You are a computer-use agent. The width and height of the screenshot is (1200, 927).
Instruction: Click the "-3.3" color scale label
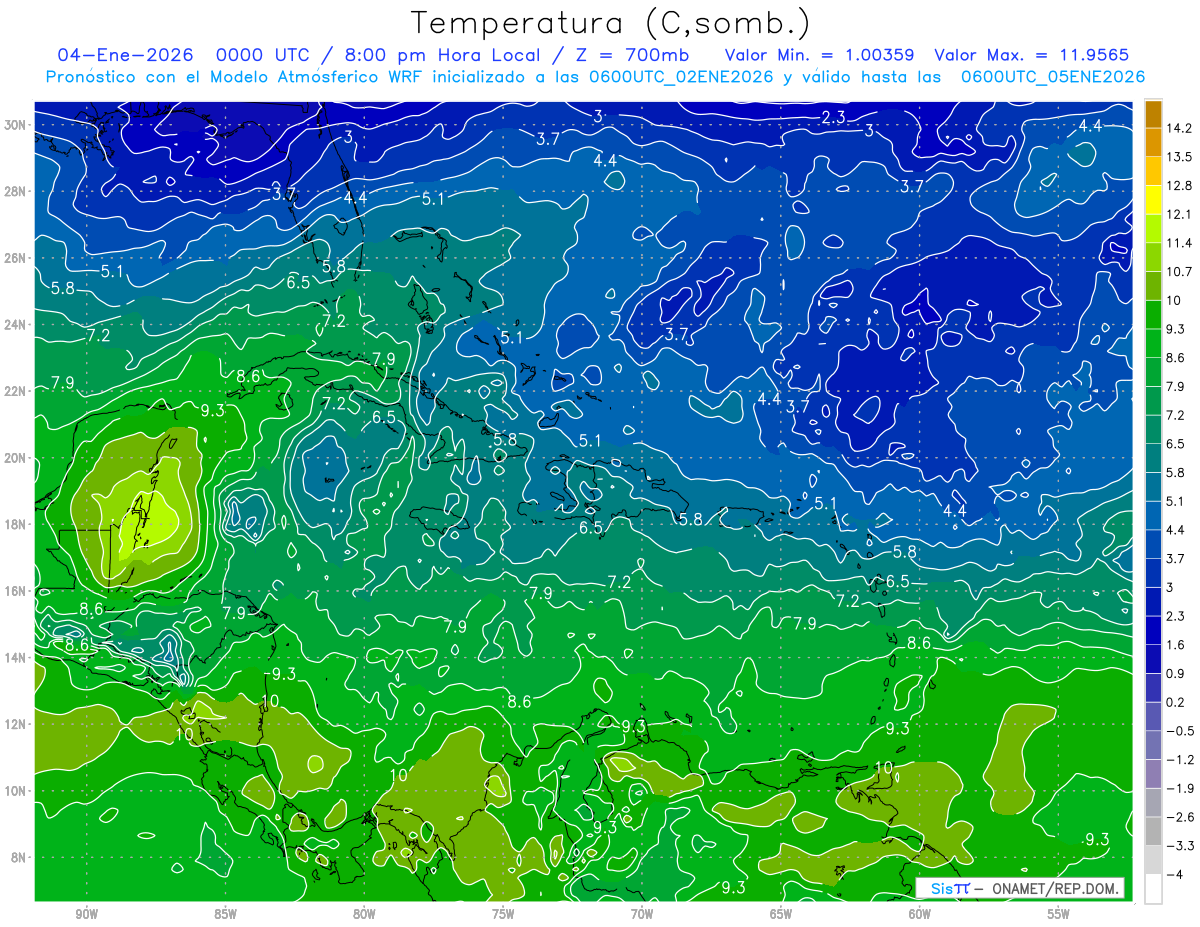pos(1181,846)
